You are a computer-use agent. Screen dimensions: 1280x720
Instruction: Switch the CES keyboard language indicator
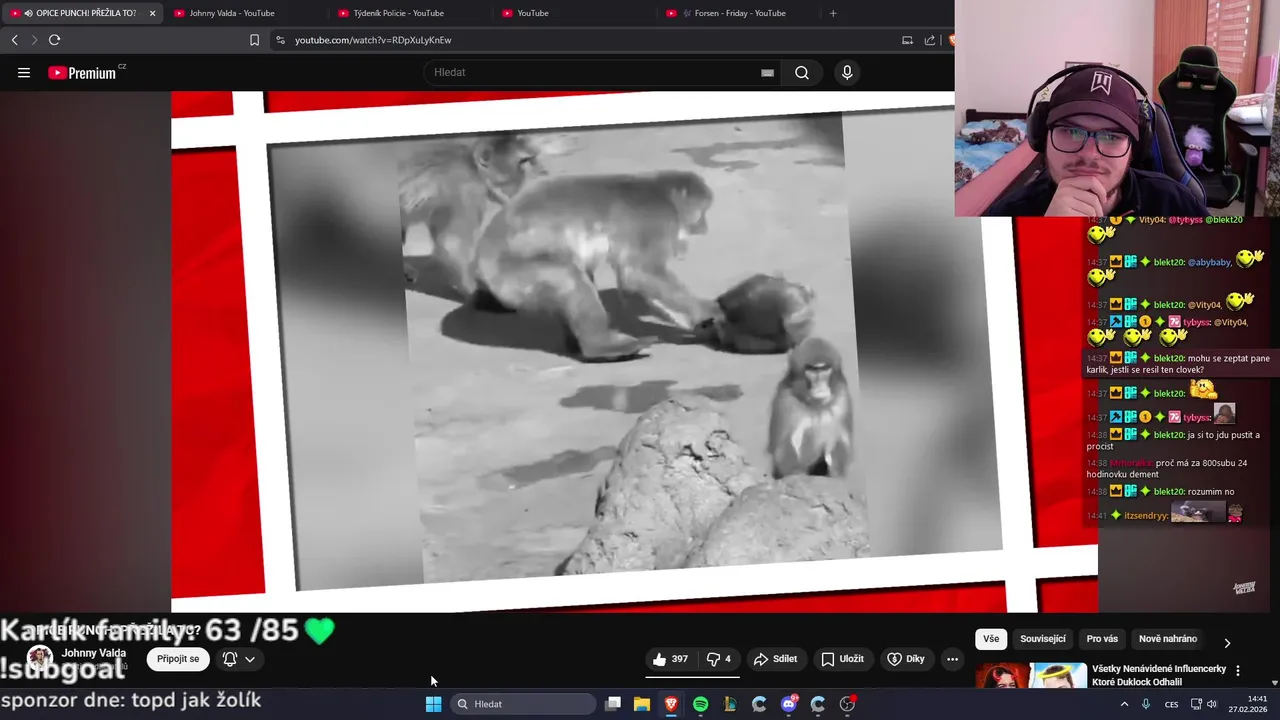tap(1171, 704)
